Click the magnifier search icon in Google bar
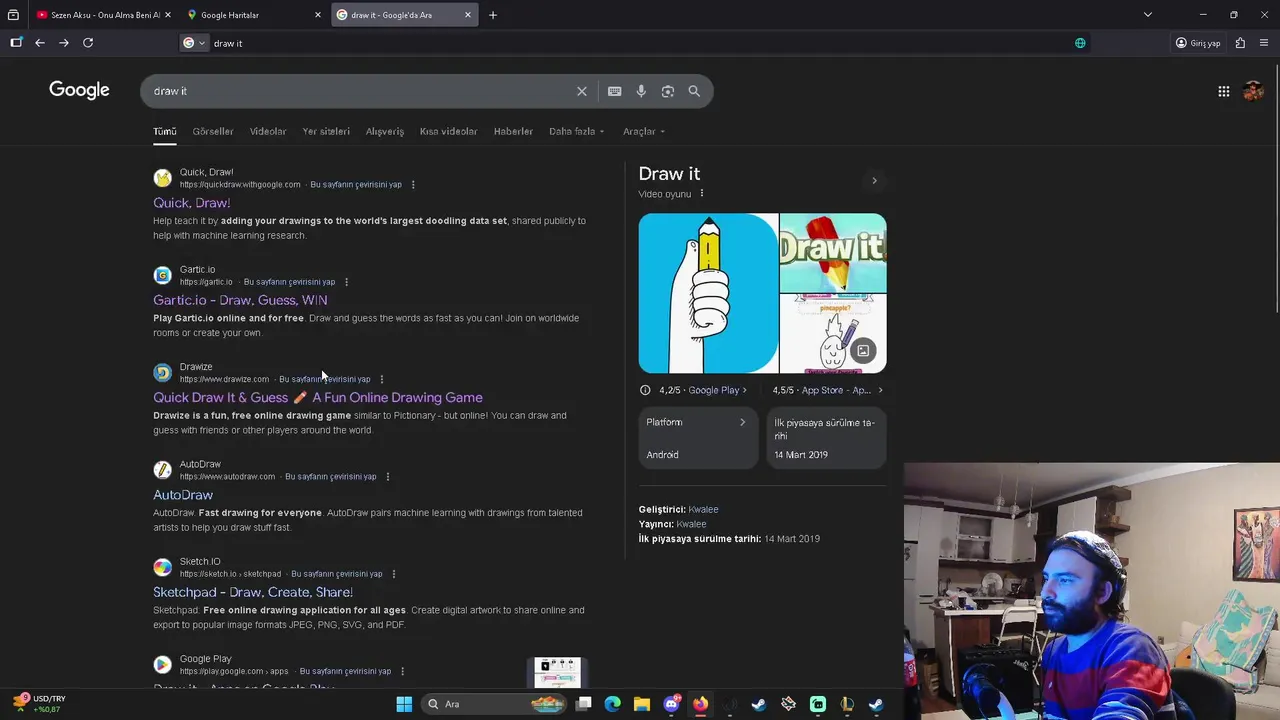Viewport: 1280px width, 720px height. pos(694,91)
